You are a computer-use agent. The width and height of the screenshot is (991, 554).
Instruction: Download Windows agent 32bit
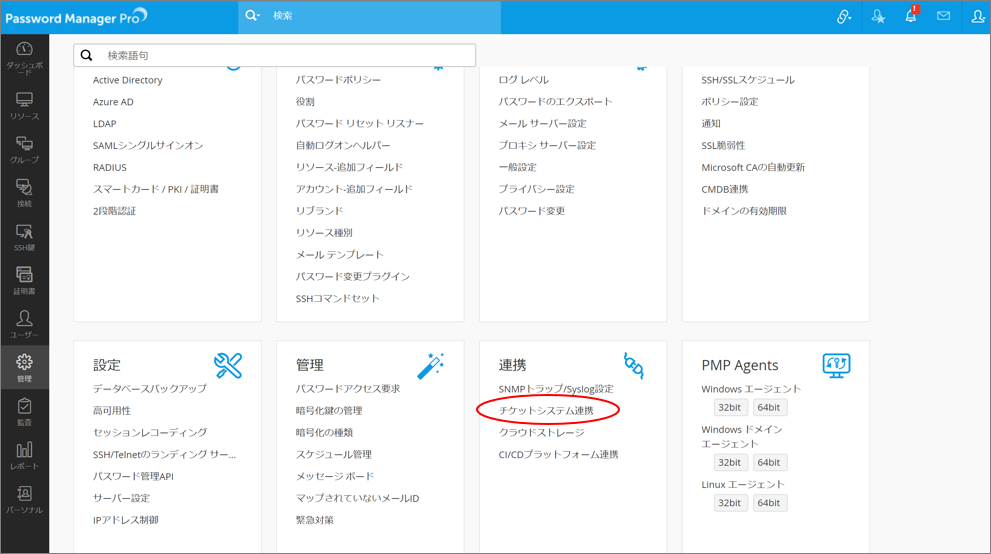729,408
